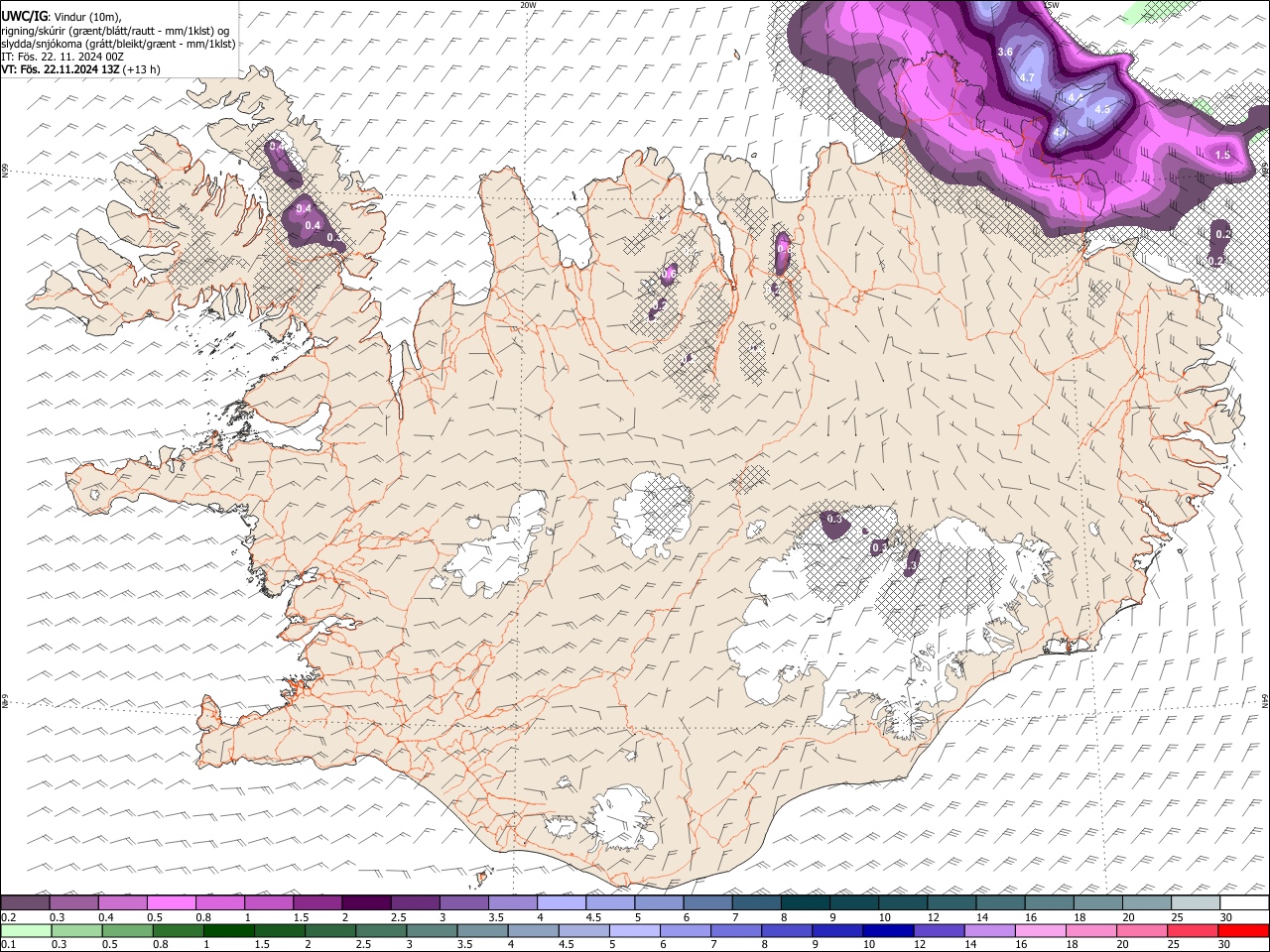Image resolution: width=1270 pixels, height=952 pixels.
Task: Select the darkest green 1 swatch, lower legend row
Action: (x=229, y=930)
